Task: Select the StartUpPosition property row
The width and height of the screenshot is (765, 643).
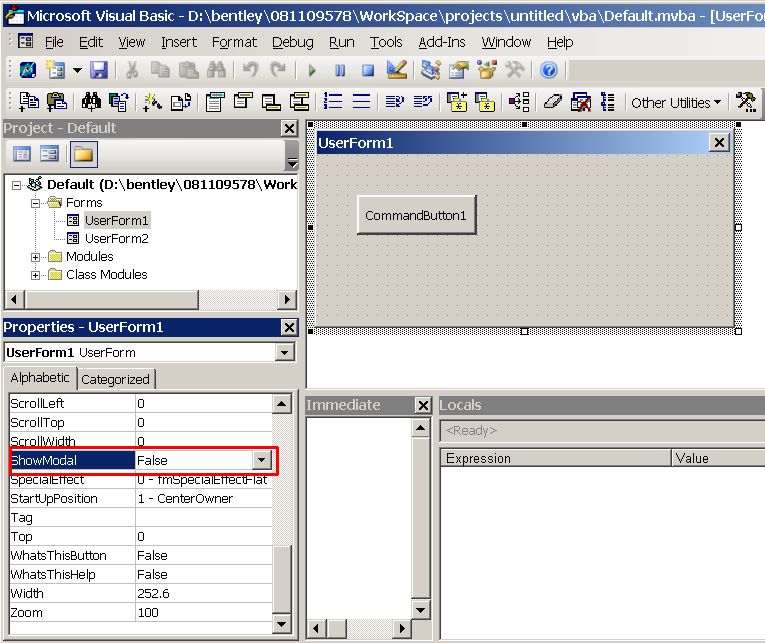Action: (141, 499)
